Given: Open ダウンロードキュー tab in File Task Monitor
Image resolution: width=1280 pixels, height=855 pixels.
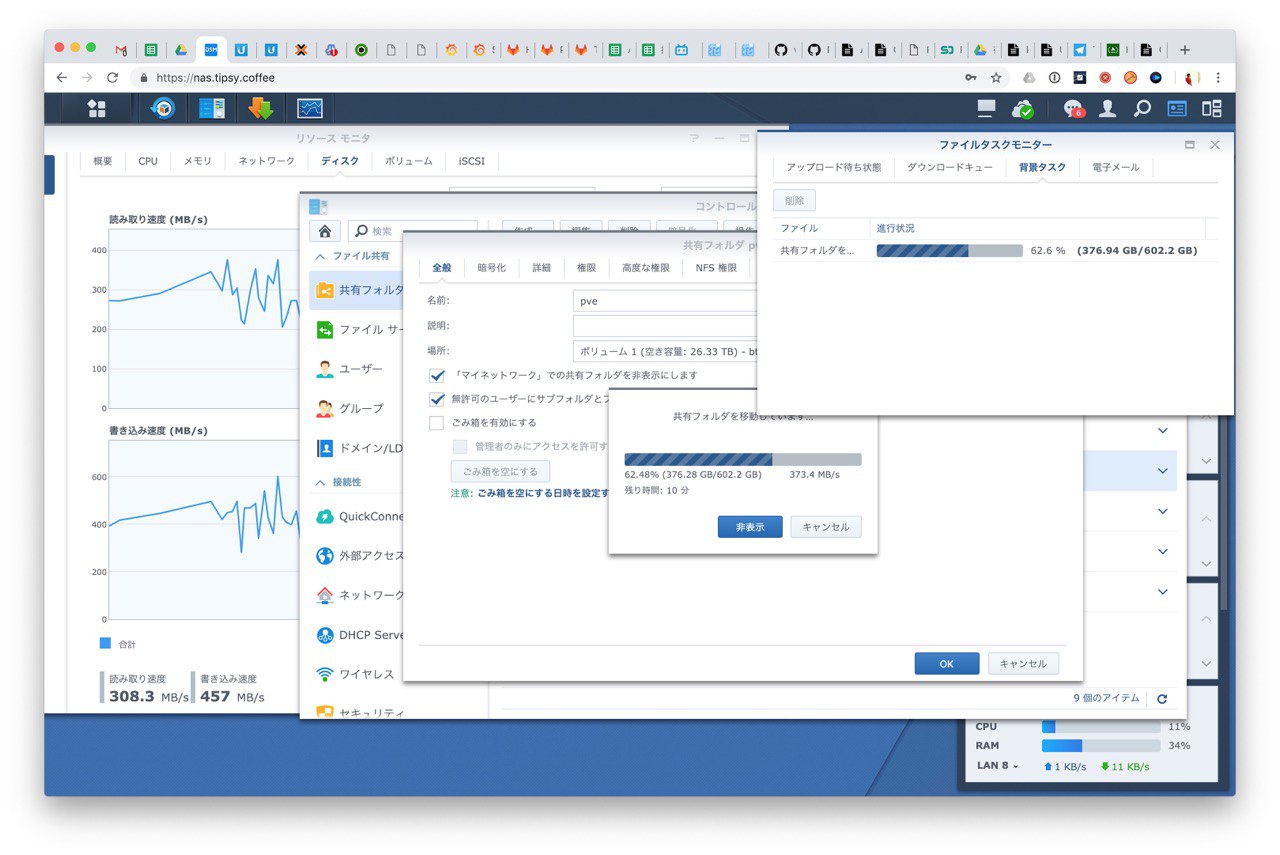Looking at the screenshot, I should [950, 168].
